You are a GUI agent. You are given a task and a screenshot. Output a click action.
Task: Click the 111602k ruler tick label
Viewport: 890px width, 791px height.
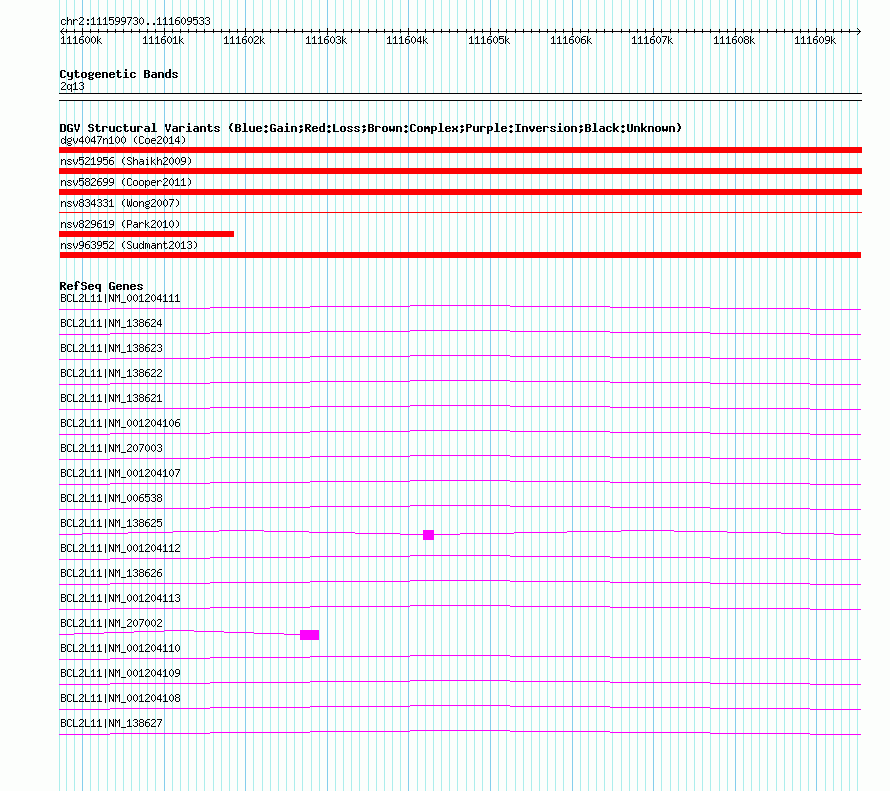244,40
